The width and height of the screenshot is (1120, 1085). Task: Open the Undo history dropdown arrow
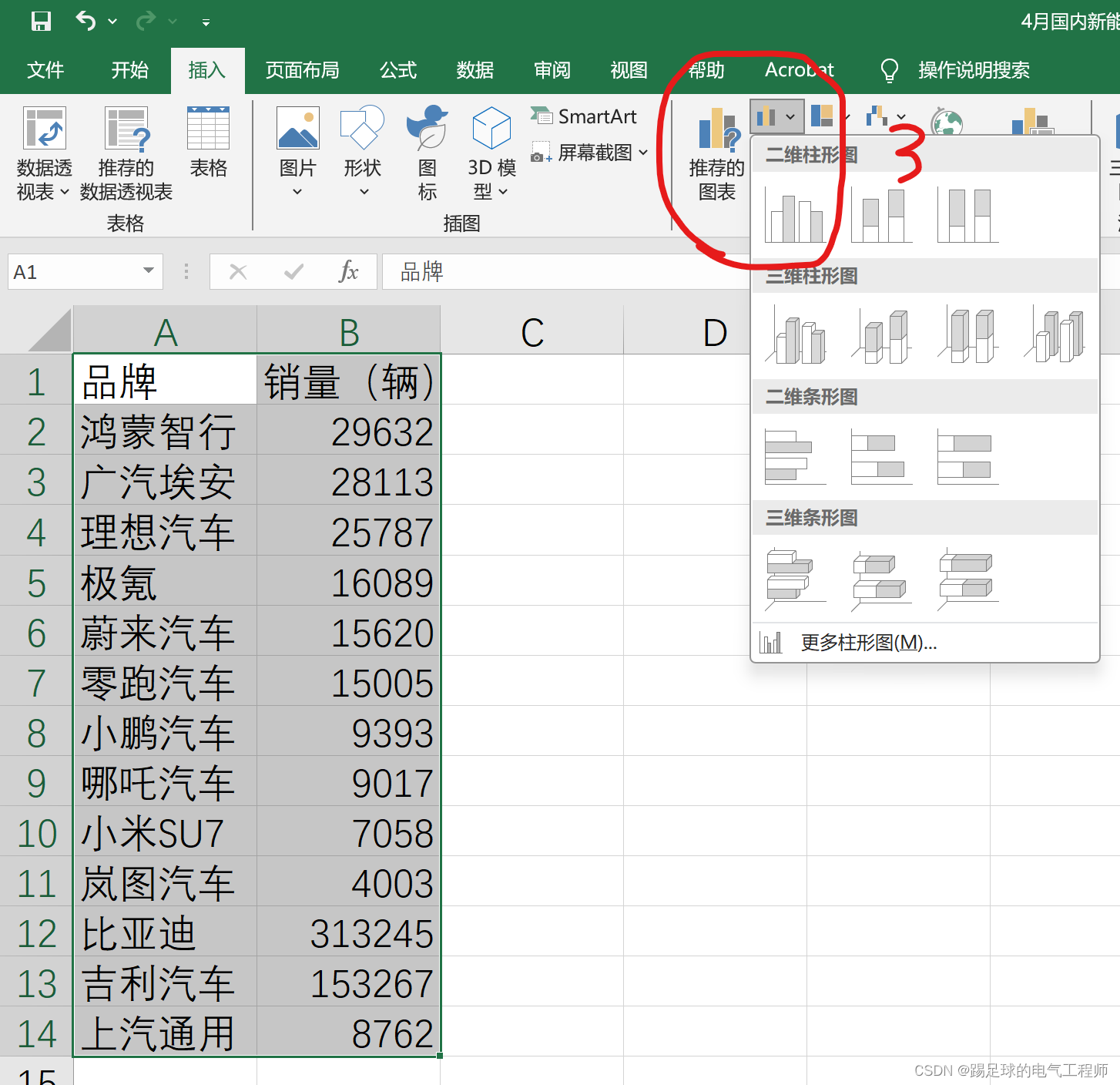click(x=112, y=22)
